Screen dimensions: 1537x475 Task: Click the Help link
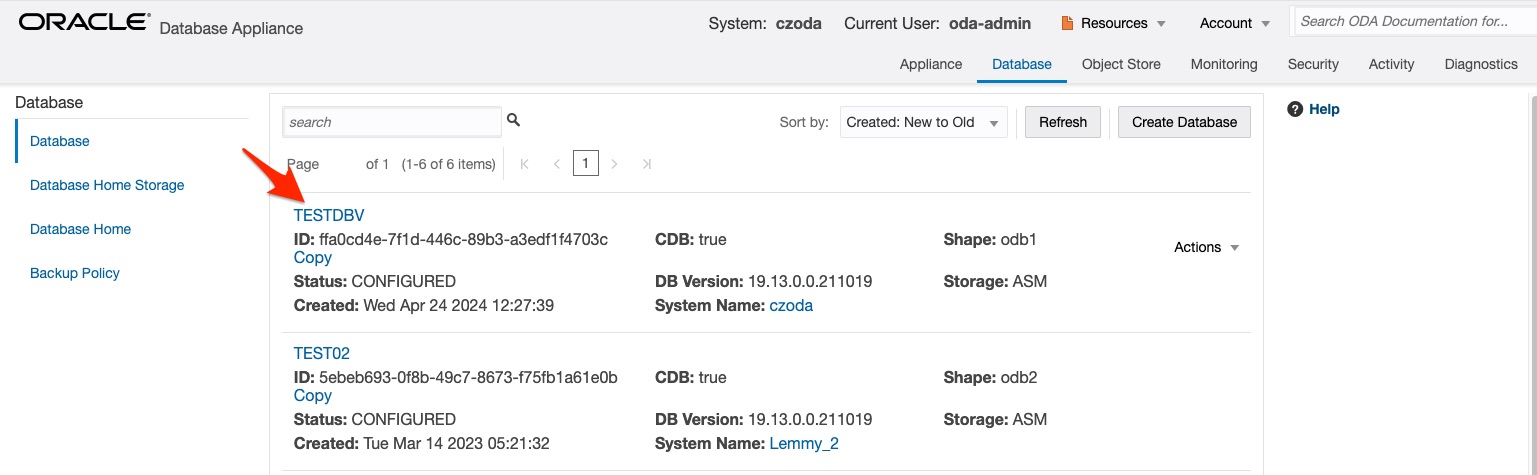click(x=1324, y=109)
